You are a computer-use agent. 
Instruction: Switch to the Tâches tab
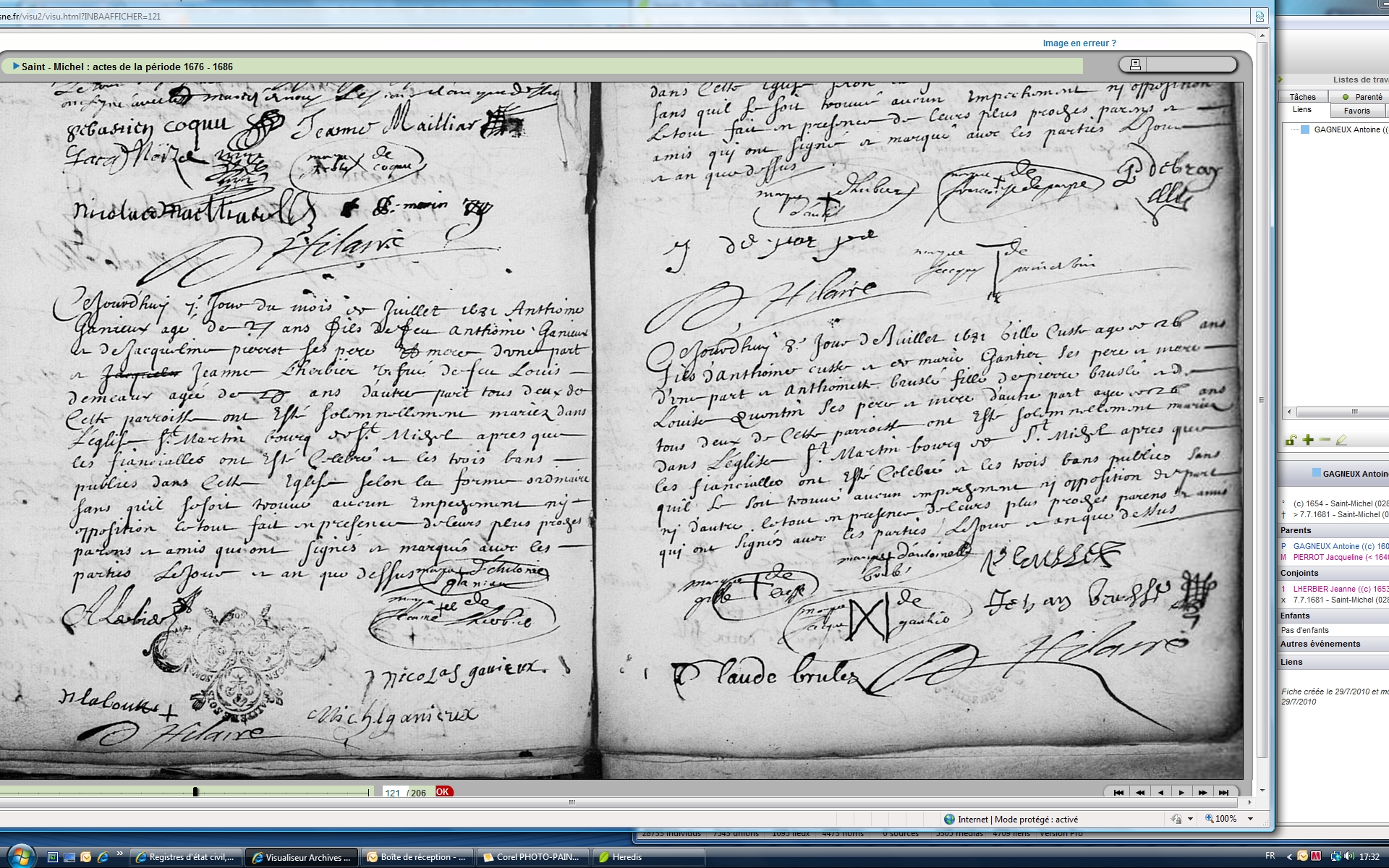[x=1302, y=97]
